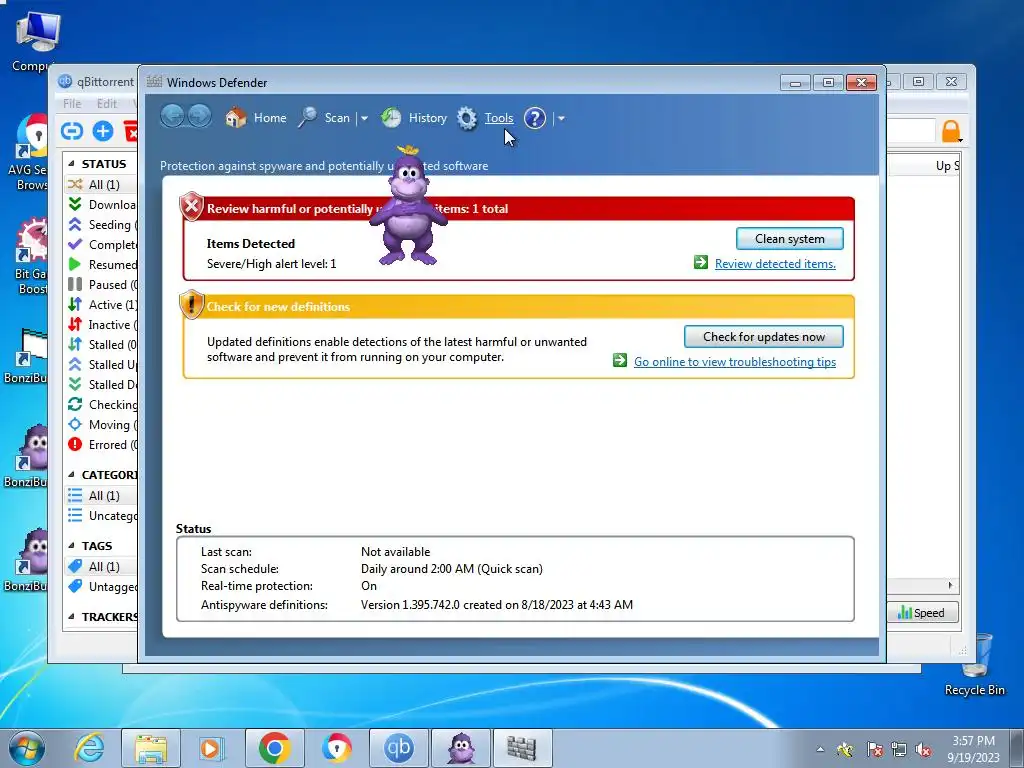Select the Resumed status filter

(x=101, y=264)
